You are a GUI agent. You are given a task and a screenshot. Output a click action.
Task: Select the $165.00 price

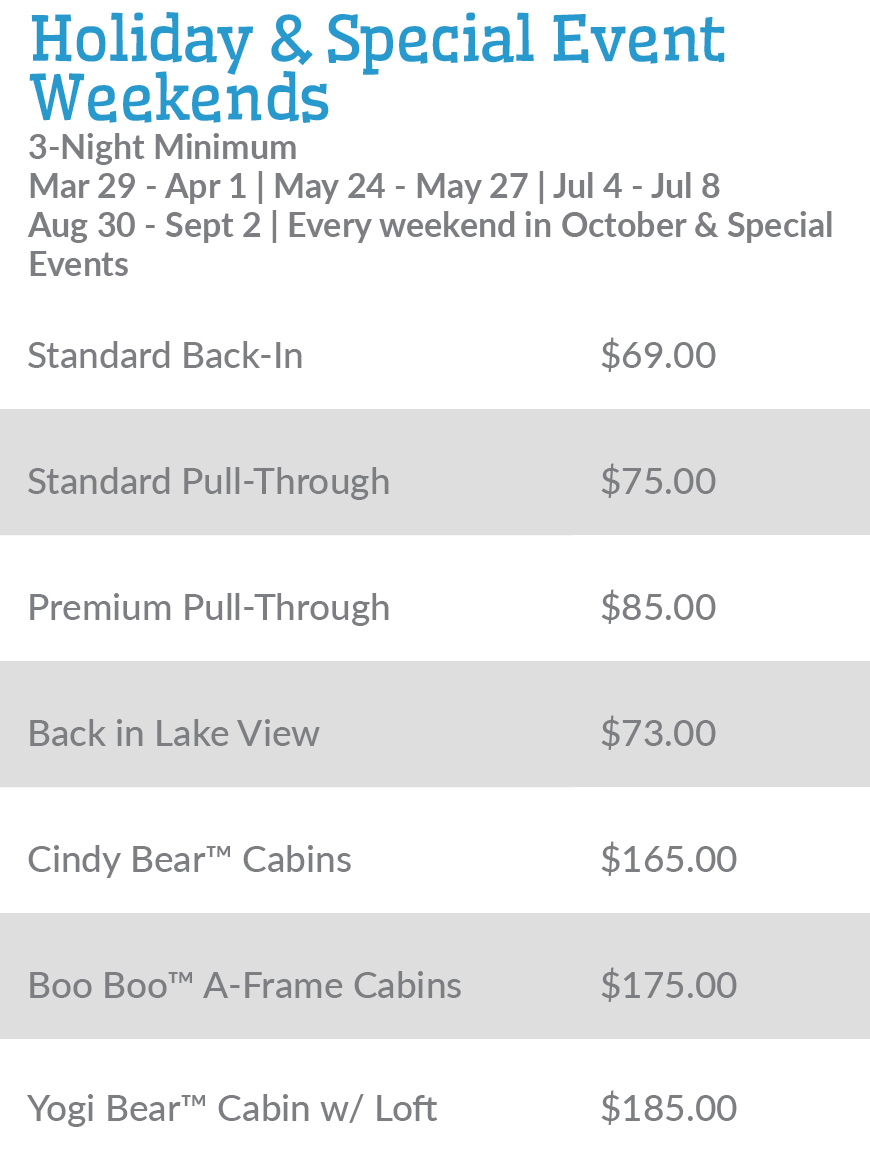(x=668, y=860)
